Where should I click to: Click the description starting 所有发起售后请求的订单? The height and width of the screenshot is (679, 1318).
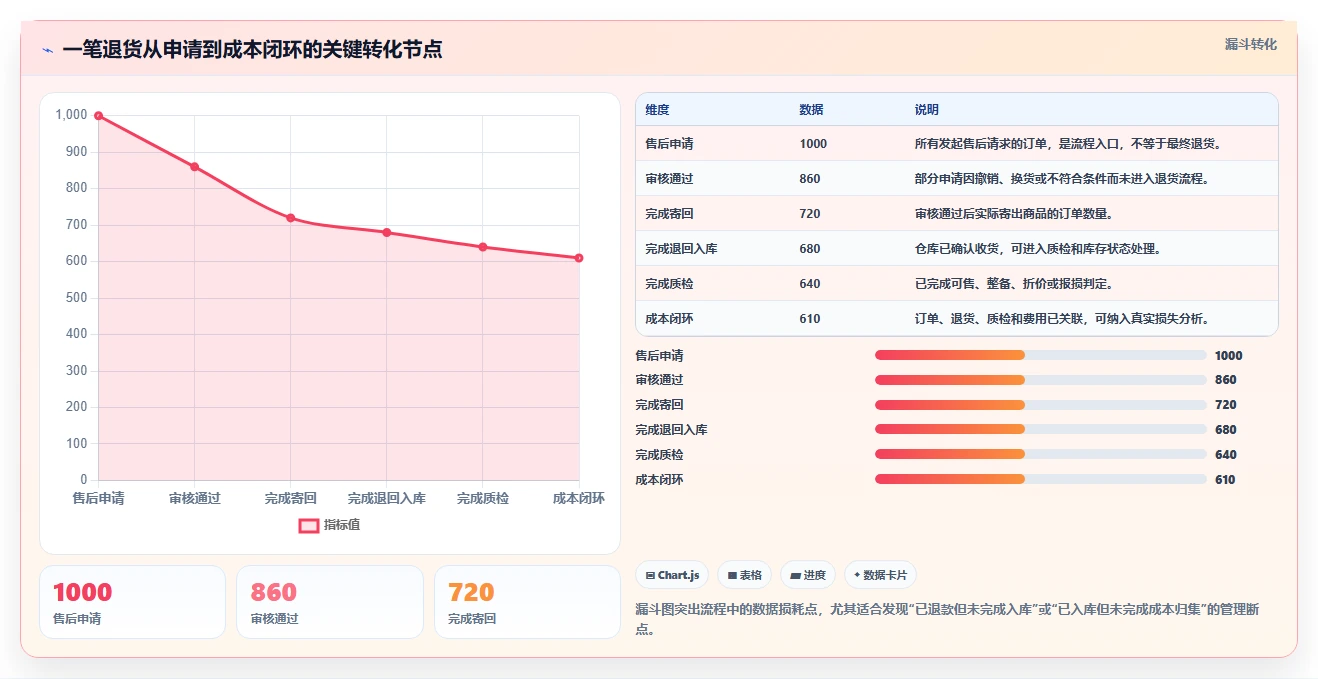(x=1068, y=144)
